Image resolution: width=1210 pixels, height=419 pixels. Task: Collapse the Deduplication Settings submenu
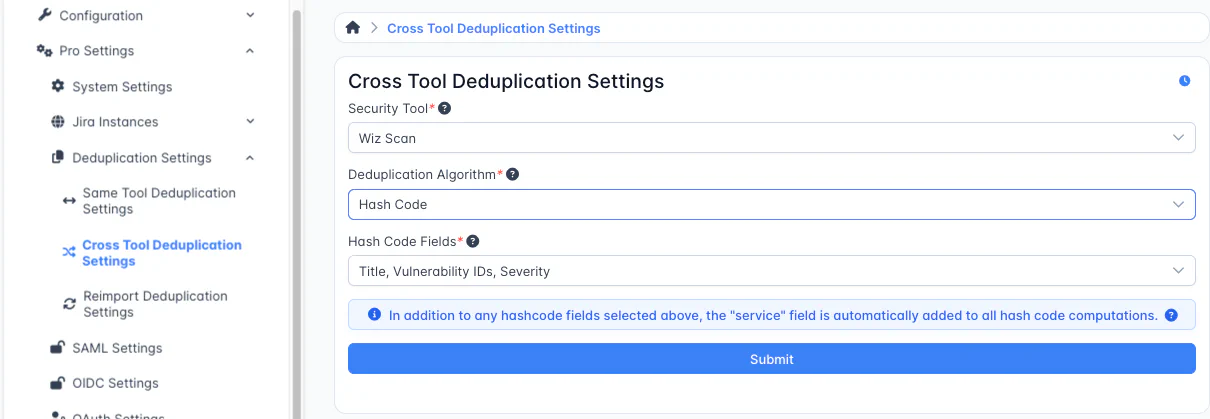(x=250, y=158)
